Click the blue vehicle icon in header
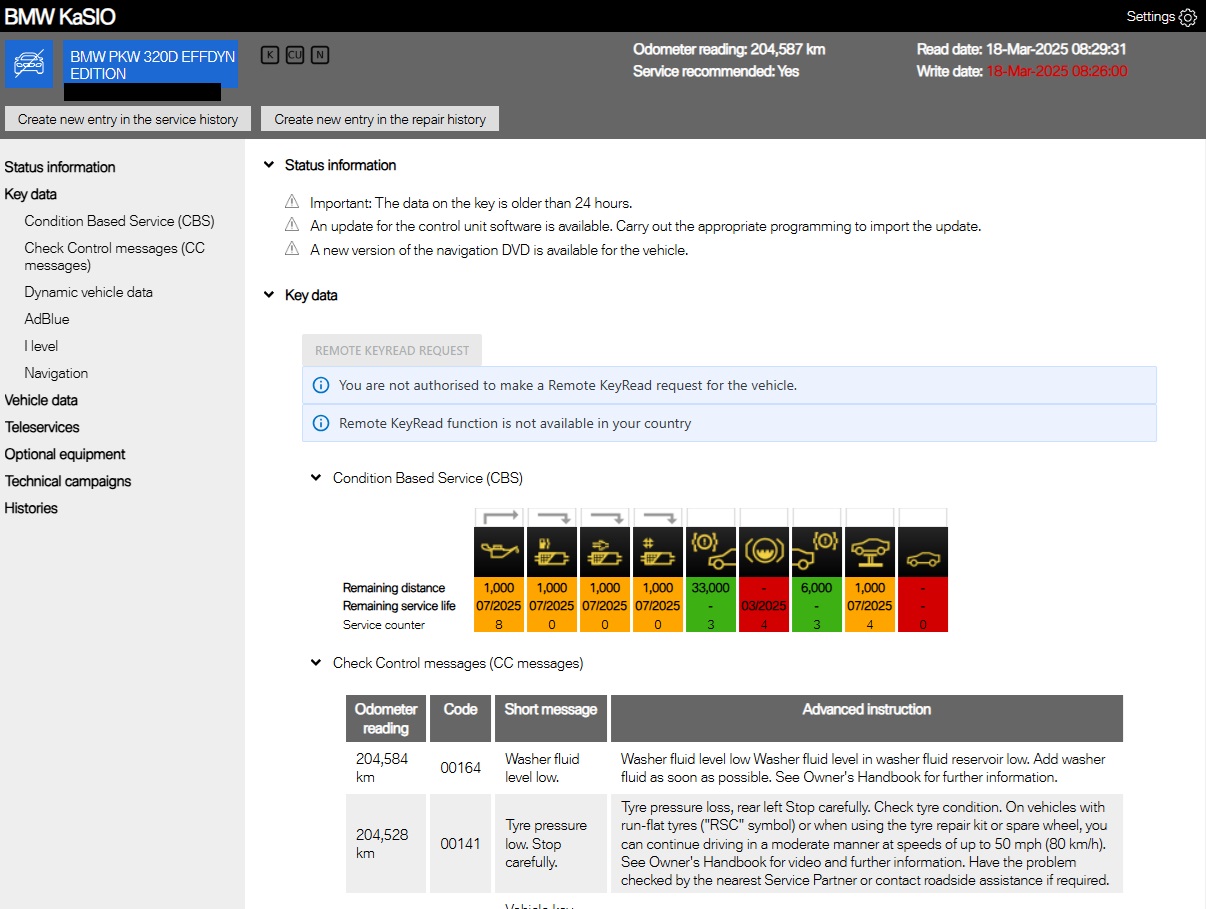Viewport: 1206px width, 909px height. (x=29, y=64)
